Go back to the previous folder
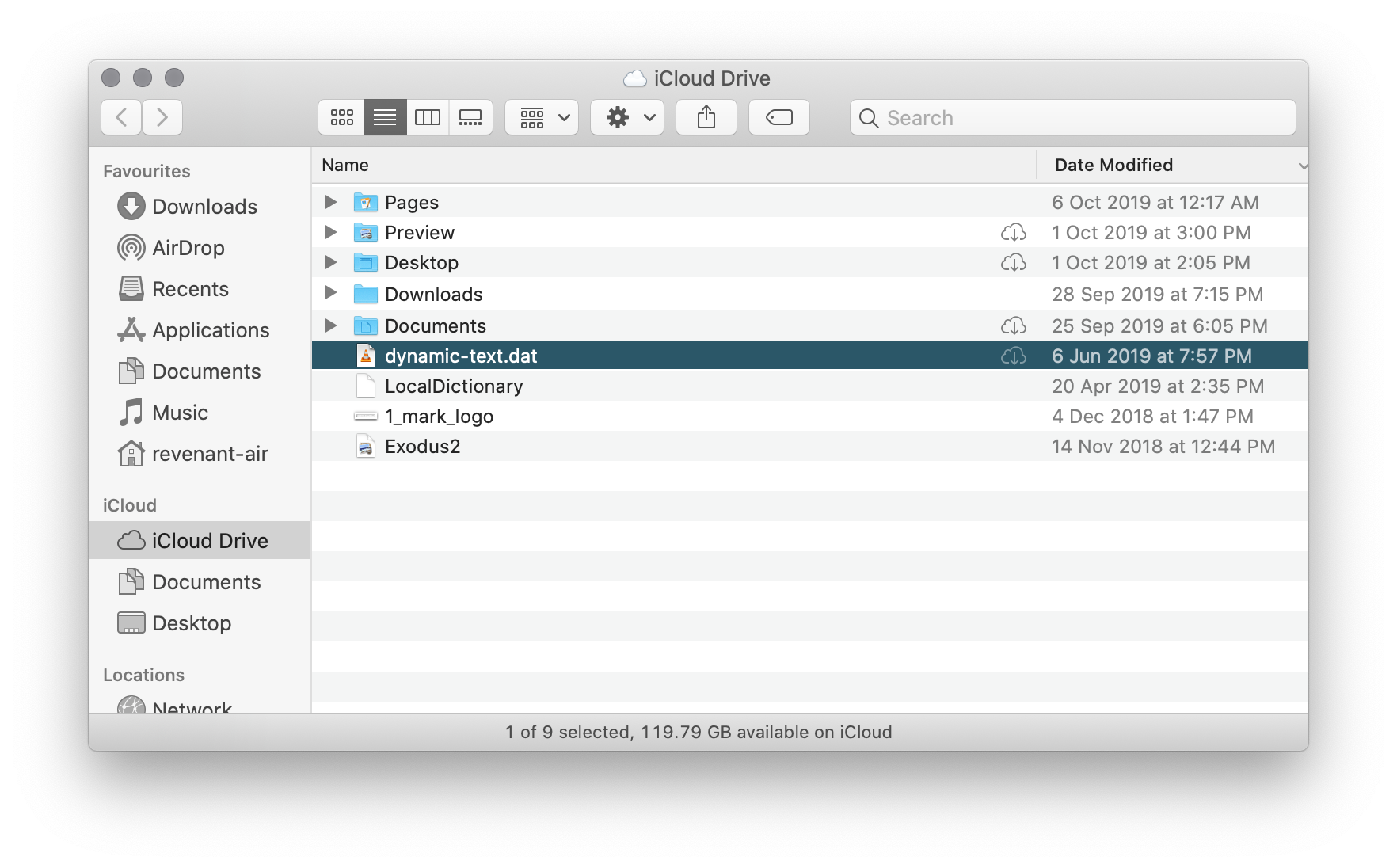 click(x=121, y=117)
